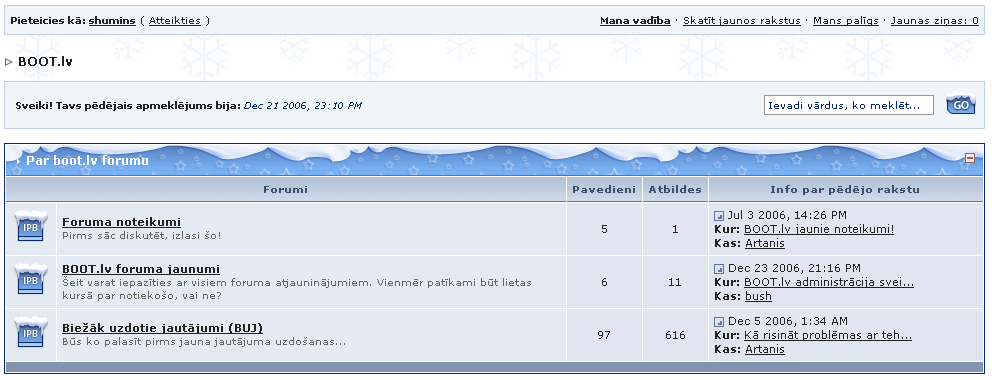
Task: Click the IPB icon beside Biežāk uzdotie jautājumi
Action: 31,331
